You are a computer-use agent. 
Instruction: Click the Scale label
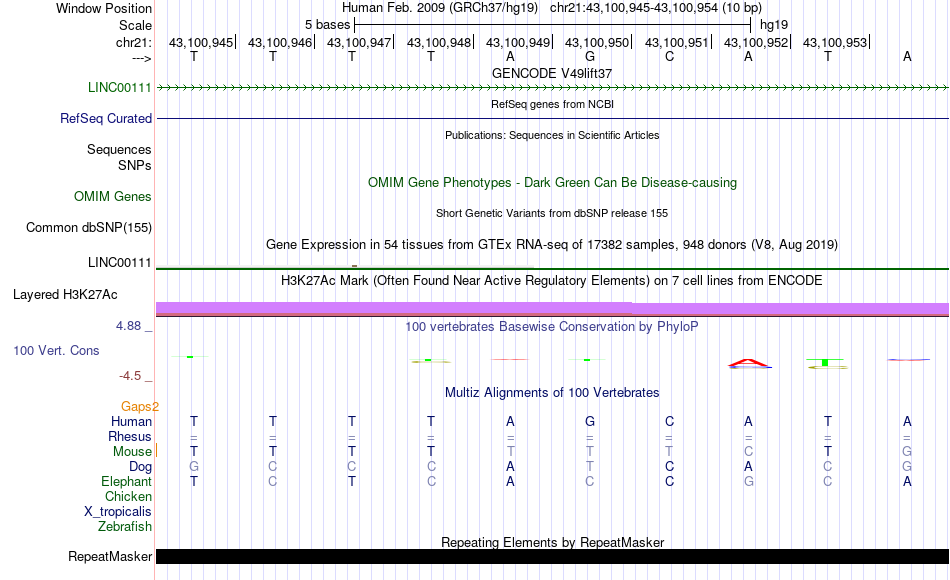pos(135,25)
